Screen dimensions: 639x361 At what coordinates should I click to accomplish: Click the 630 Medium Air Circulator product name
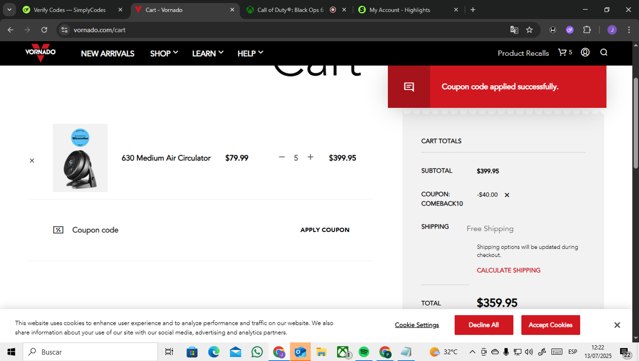pos(166,158)
